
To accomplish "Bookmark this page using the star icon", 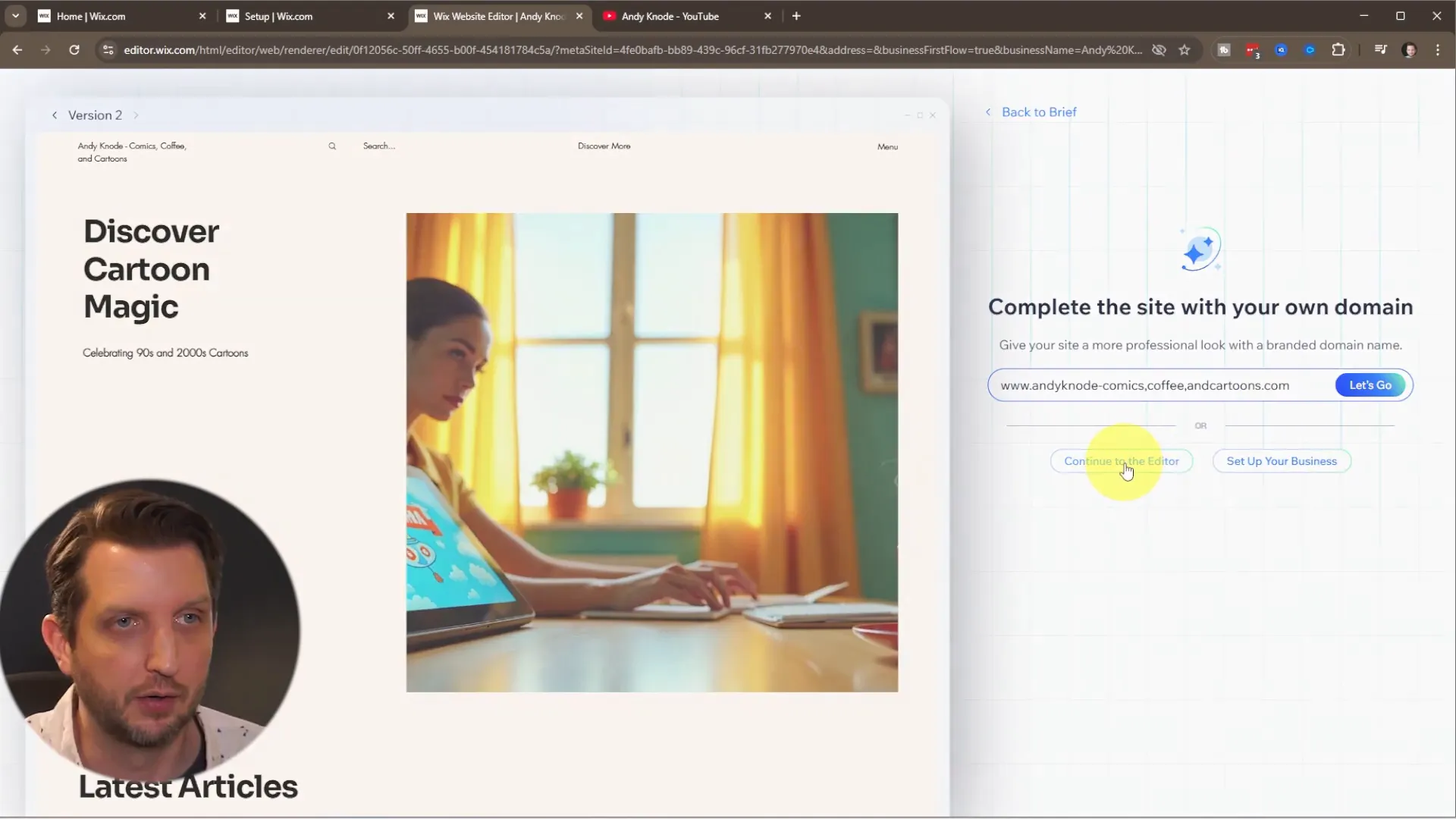I will [1185, 50].
